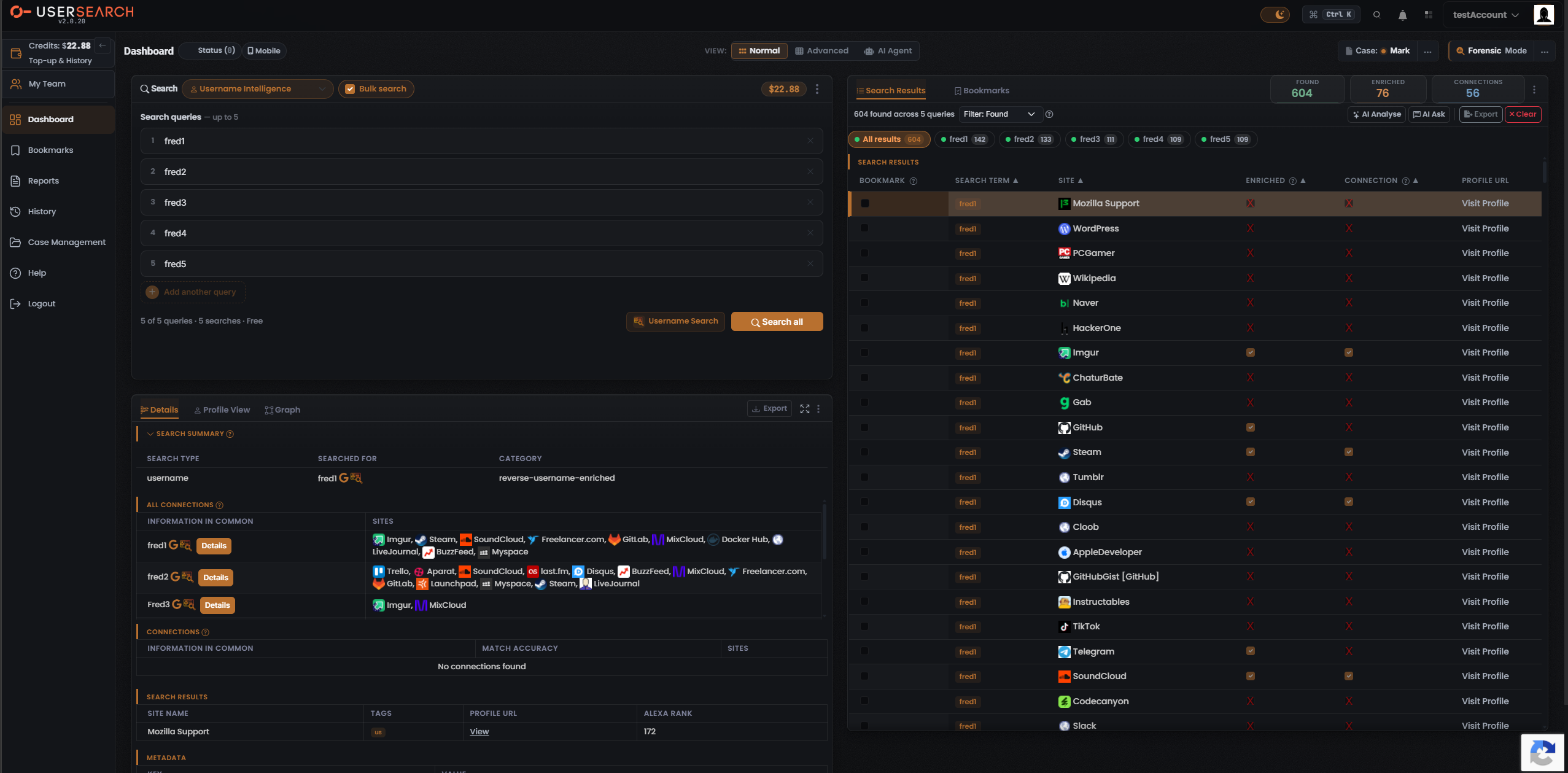The image size is (1568, 773).
Task: Sort by Site column
Action: click(1070, 181)
